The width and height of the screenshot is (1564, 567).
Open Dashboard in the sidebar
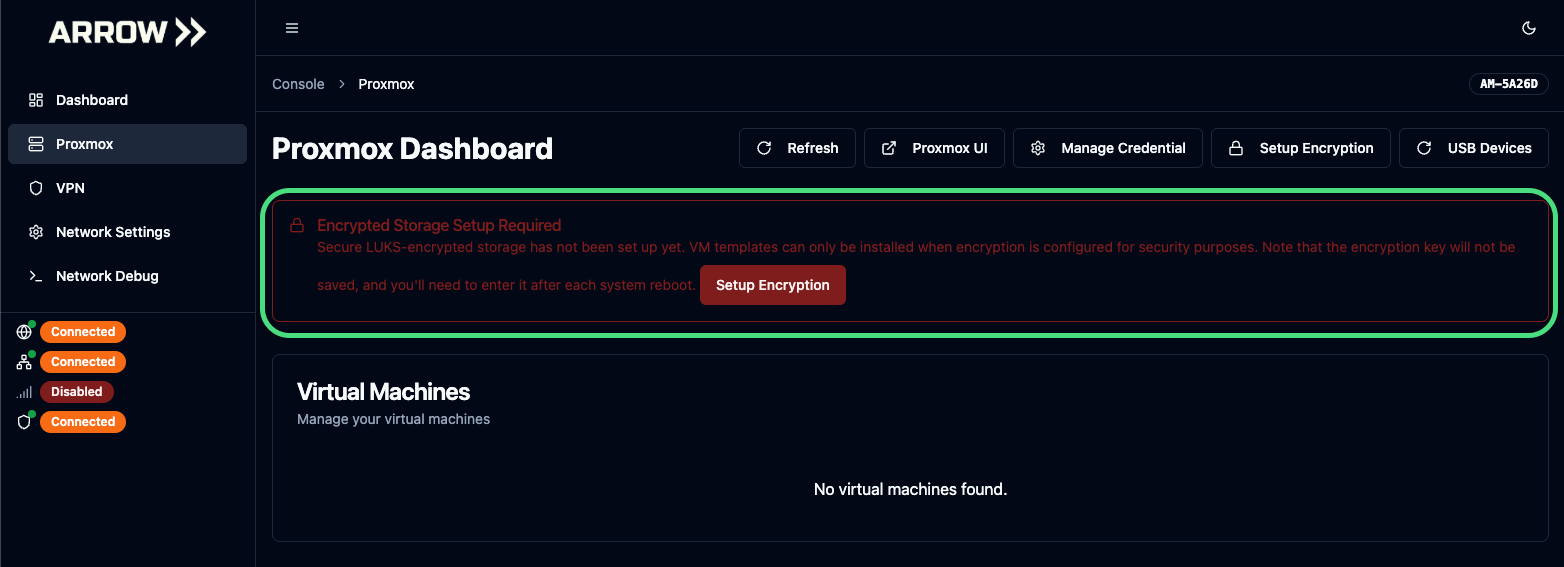click(x=92, y=100)
